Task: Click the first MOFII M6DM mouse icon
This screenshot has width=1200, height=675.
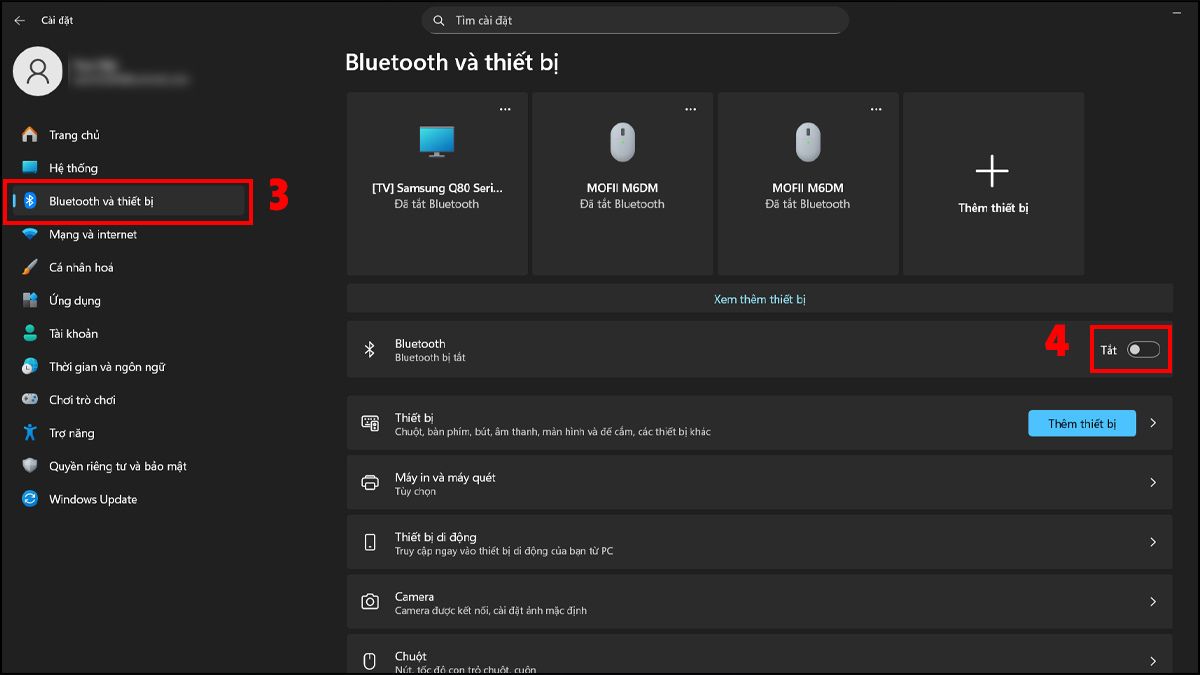Action: (623, 142)
